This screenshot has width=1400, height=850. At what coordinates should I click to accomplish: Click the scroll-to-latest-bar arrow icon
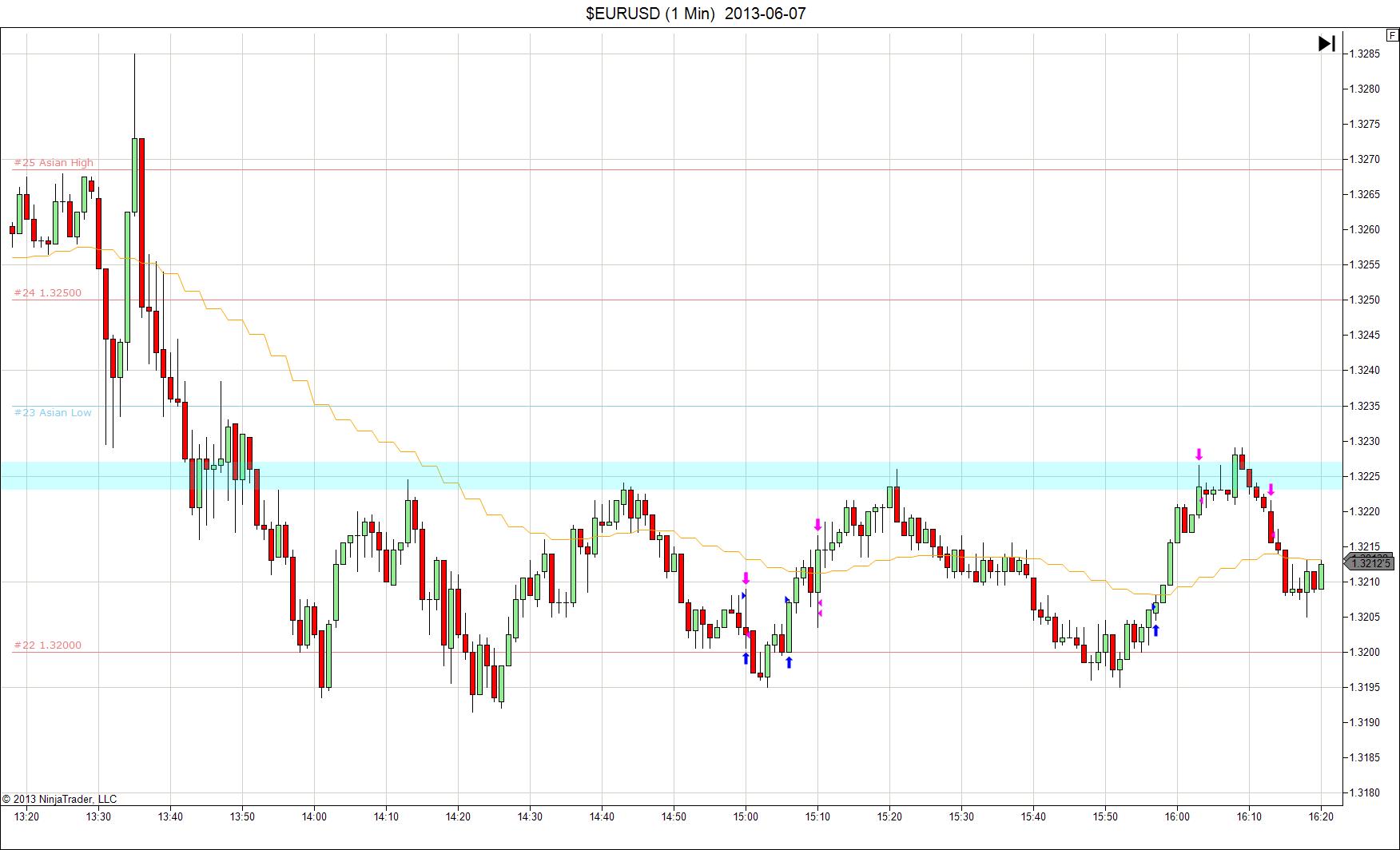pos(1326,43)
